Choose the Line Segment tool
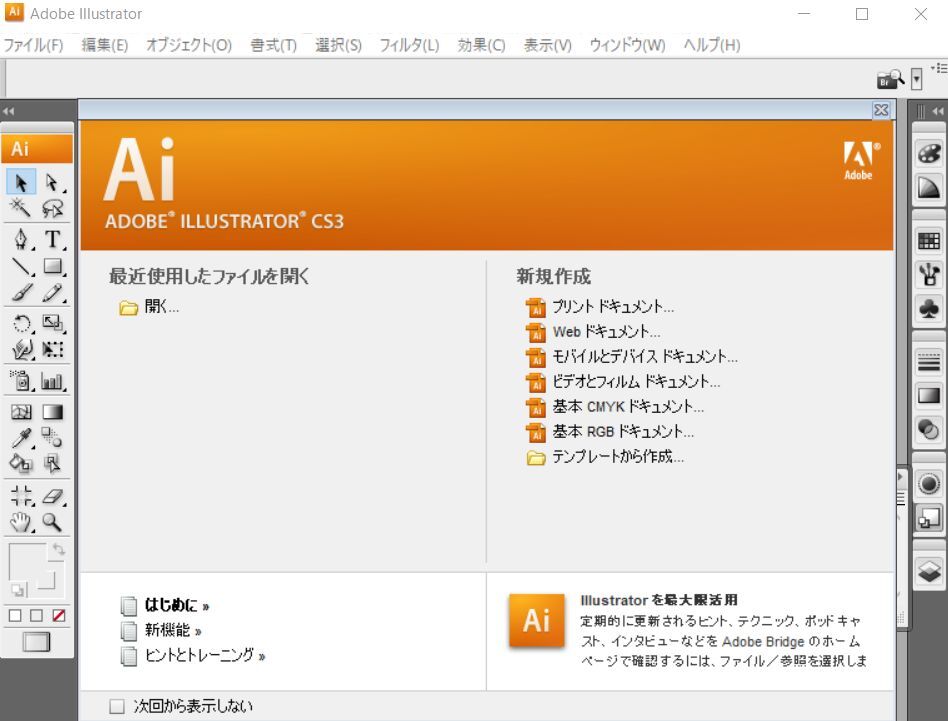948x721 pixels. click(x=21, y=266)
